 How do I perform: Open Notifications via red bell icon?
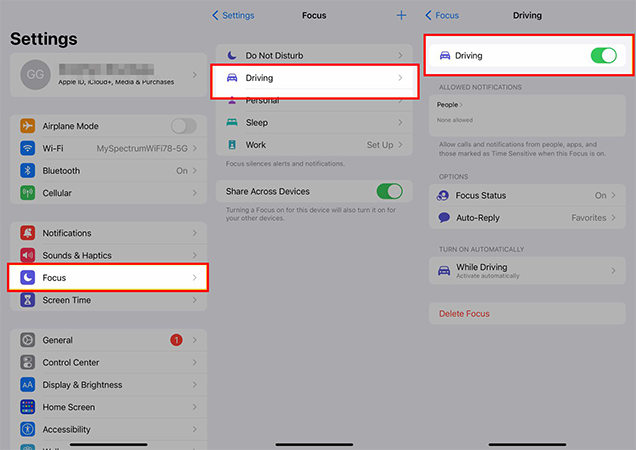pos(27,233)
